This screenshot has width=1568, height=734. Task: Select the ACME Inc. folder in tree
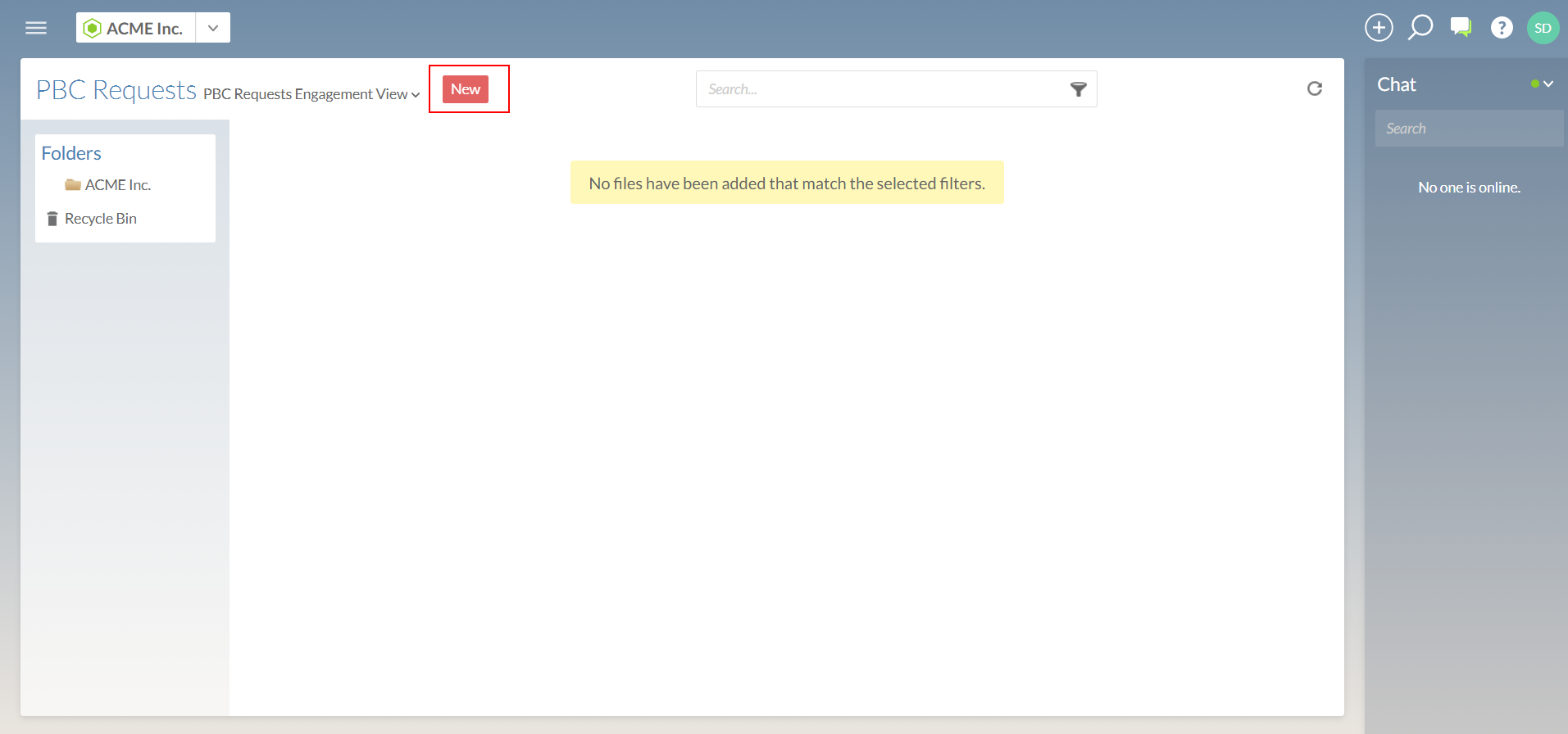point(117,185)
